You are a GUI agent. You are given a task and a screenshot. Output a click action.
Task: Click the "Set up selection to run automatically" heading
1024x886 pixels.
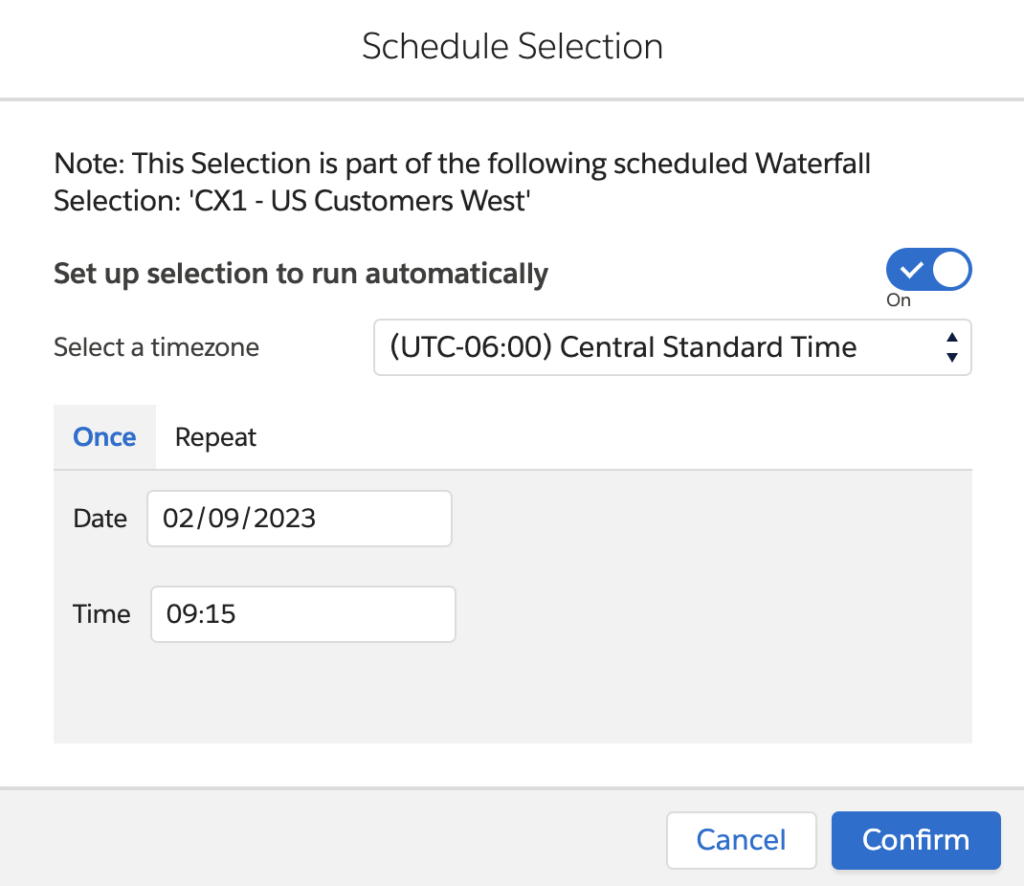300,274
